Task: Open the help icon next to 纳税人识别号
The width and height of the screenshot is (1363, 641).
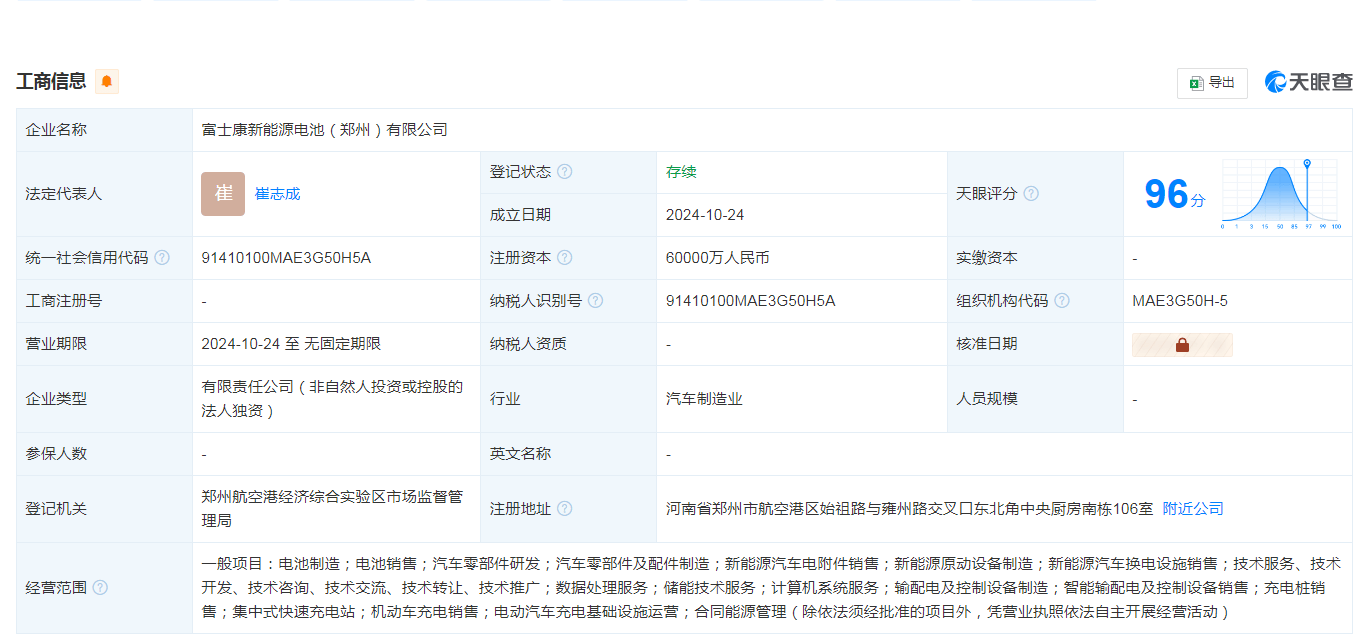Action: [x=596, y=301]
